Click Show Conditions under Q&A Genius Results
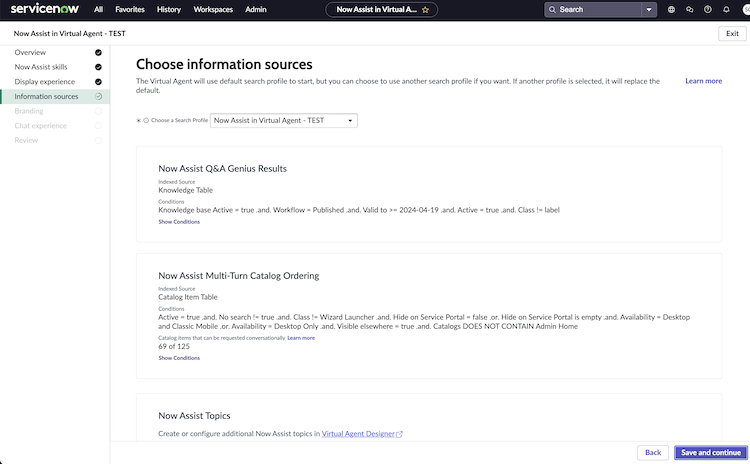Screen dimensions: 750x464 [179, 222]
